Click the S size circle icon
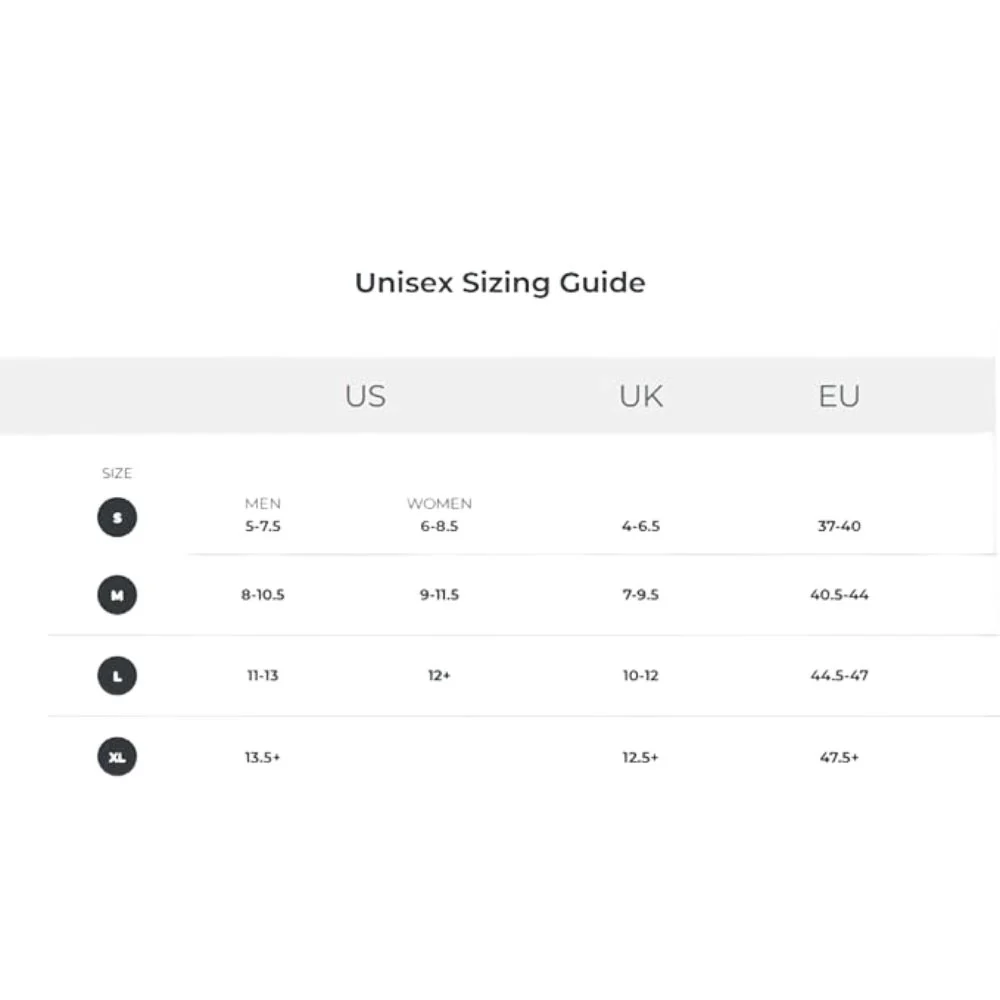Viewport: 1000px width, 1000px height. pos(117,517)
